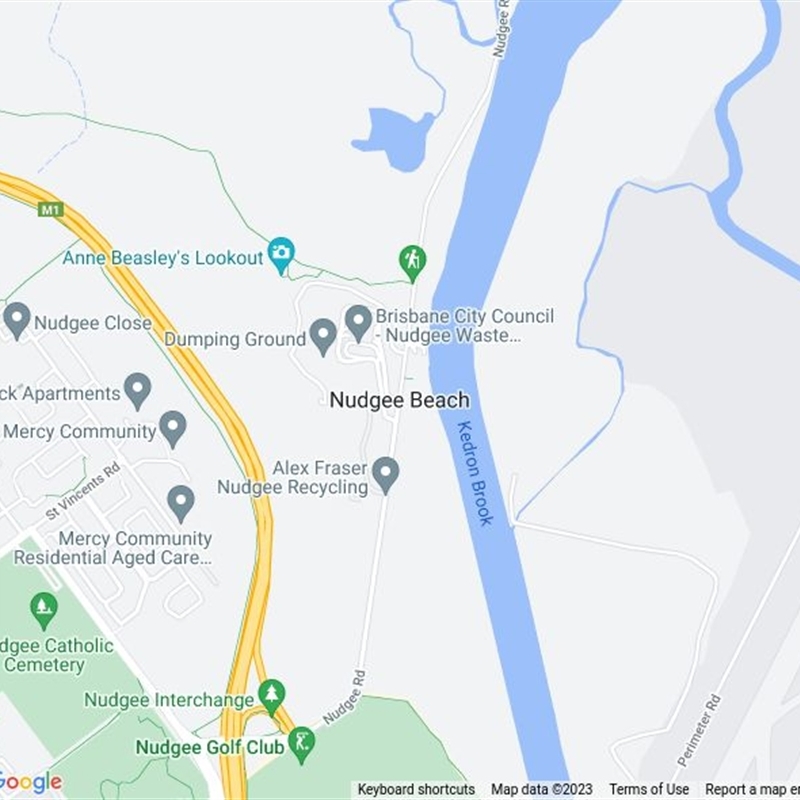Click the Mercy Community map pin

(x=172, y=430)
